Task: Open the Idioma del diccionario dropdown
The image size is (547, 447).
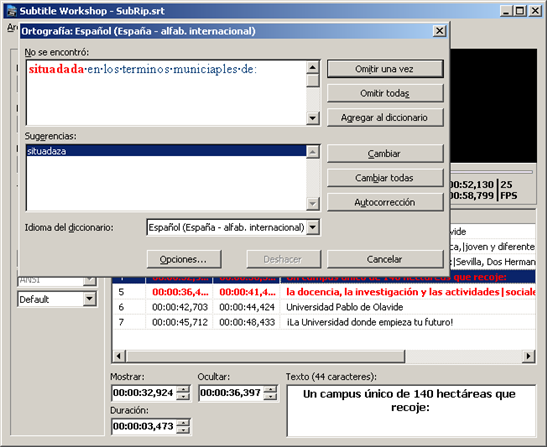Action: pyautogui.click(x=313, y=228)
